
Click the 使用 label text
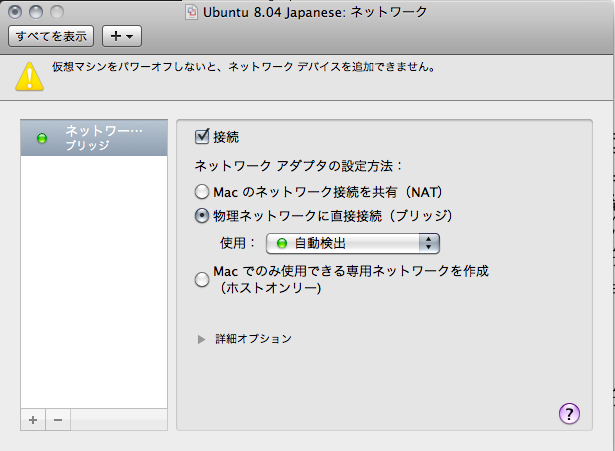click(x=237, y=243)
